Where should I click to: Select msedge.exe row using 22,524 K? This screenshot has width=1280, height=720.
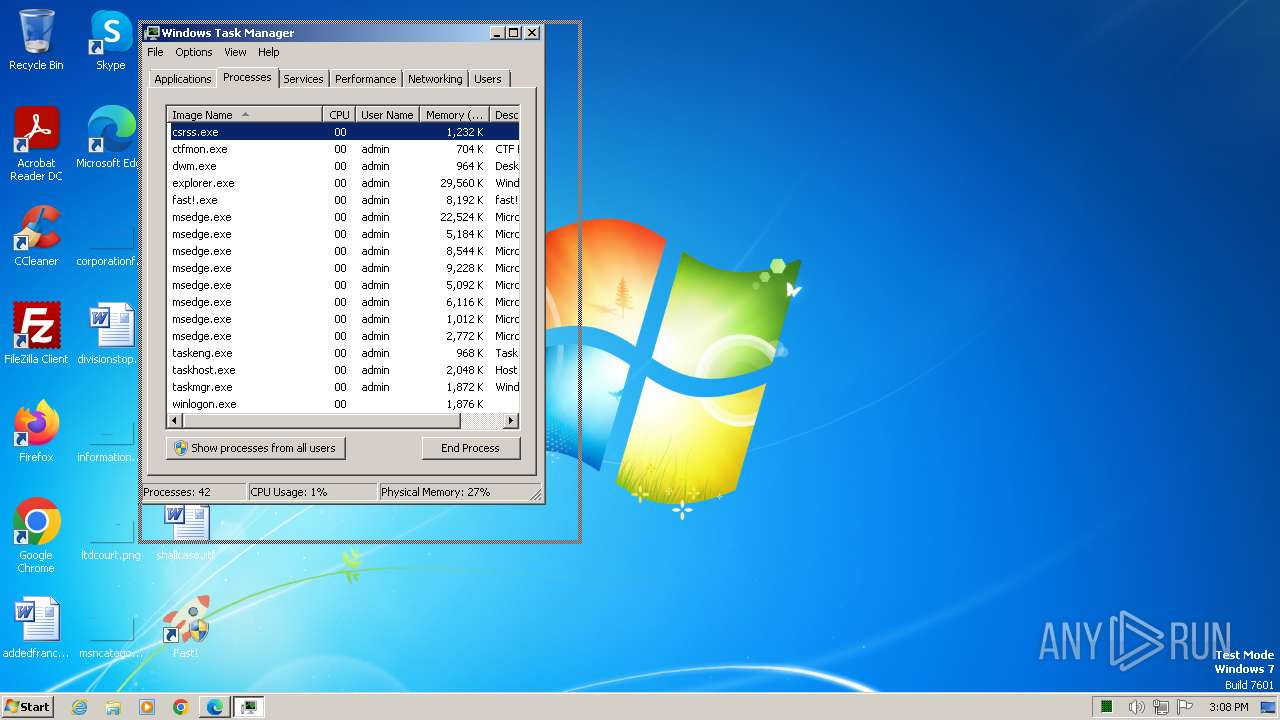343,217
